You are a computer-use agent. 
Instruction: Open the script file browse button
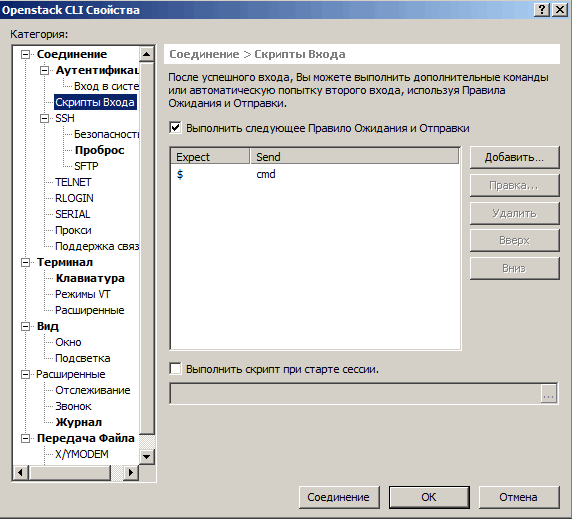tap(548, 393)
